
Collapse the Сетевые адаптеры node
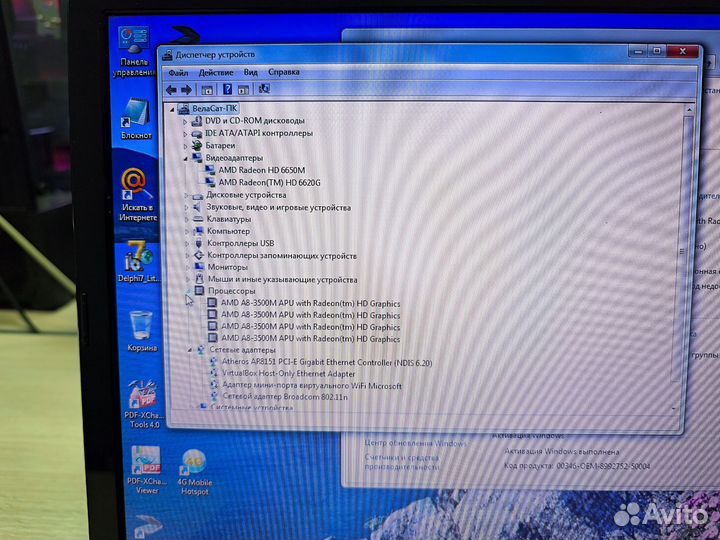coord(190,350)
